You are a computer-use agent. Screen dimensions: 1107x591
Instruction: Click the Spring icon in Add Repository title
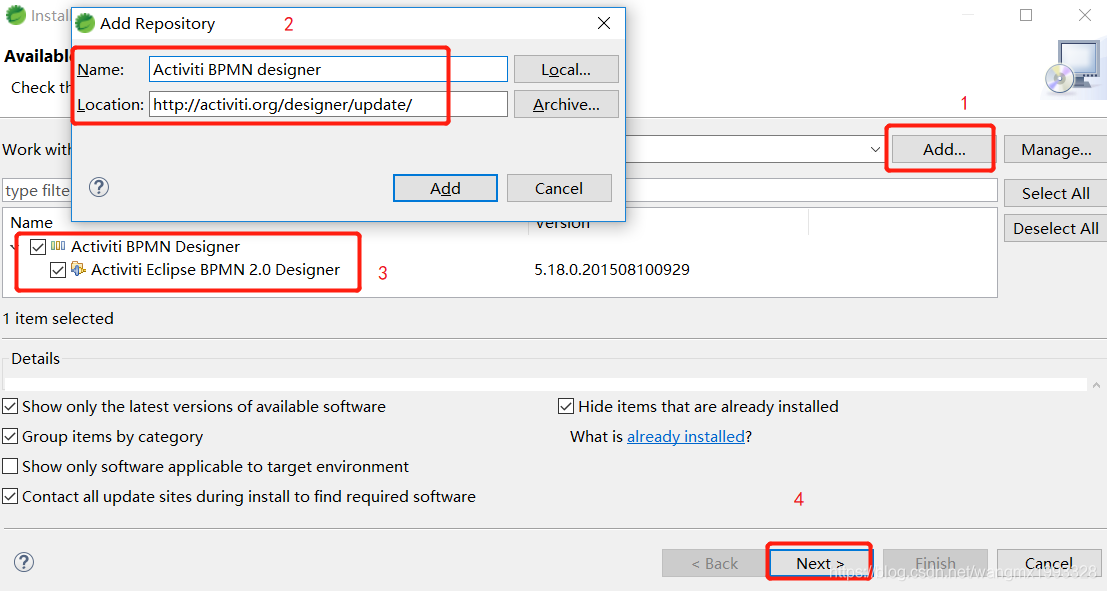click(x=85, y=23)
